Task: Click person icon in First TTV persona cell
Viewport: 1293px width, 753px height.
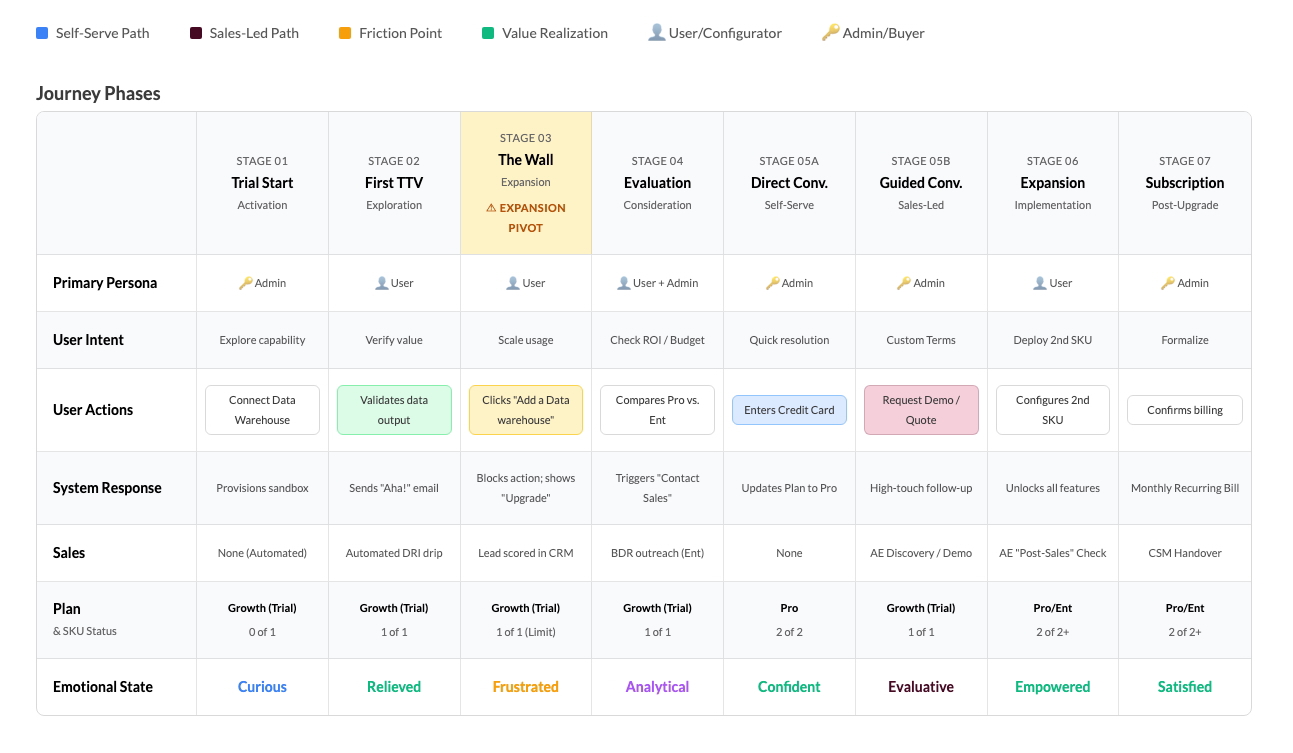Action: pyautogui.click(x=381, y=283)
